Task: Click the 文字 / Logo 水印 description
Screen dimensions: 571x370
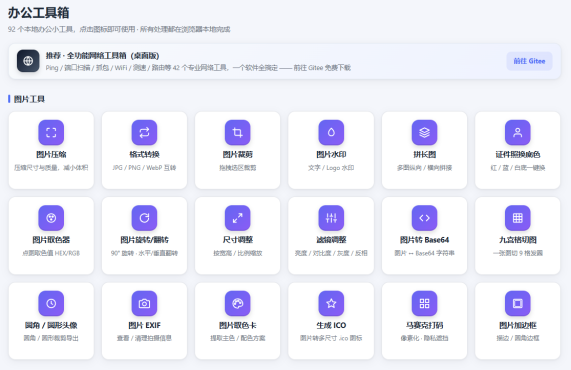Action: point(331,168)
